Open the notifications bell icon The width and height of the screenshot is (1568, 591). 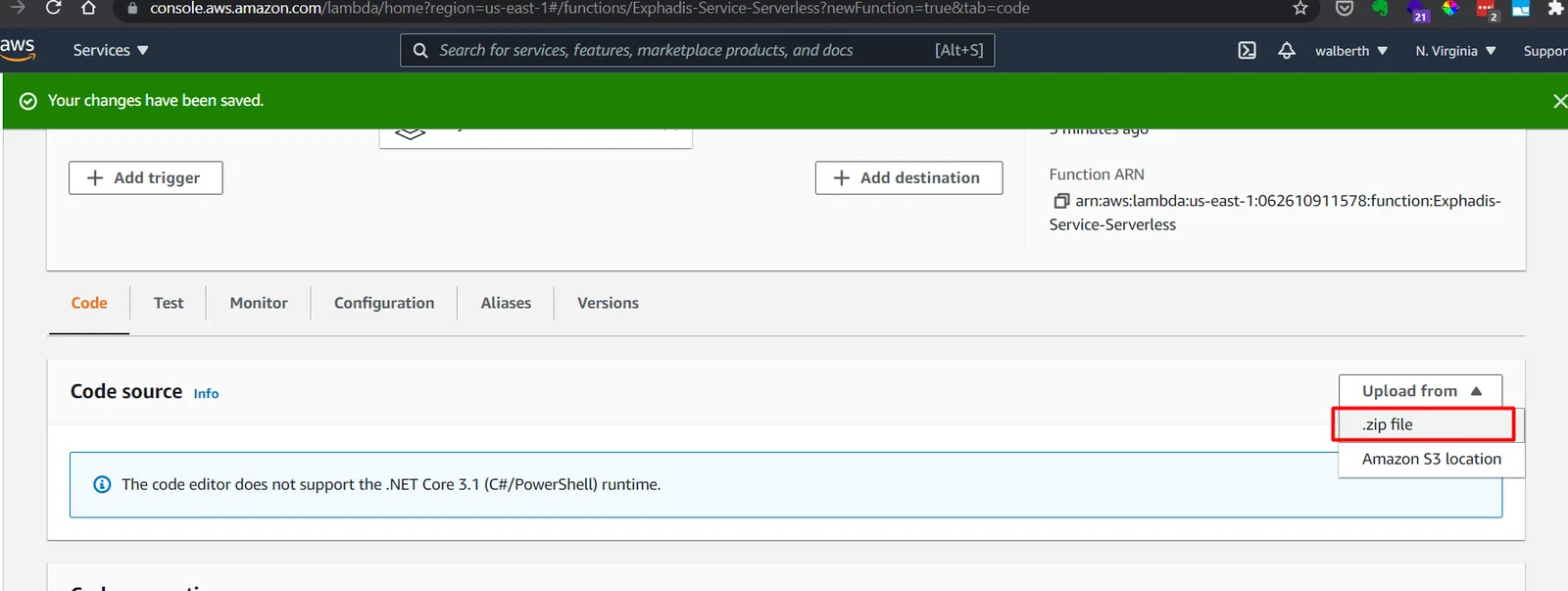(1287, 50)
